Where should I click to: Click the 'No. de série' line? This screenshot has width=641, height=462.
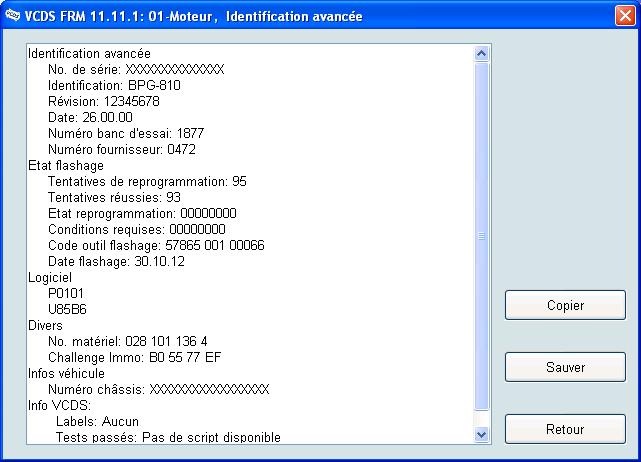coord(136,70)
